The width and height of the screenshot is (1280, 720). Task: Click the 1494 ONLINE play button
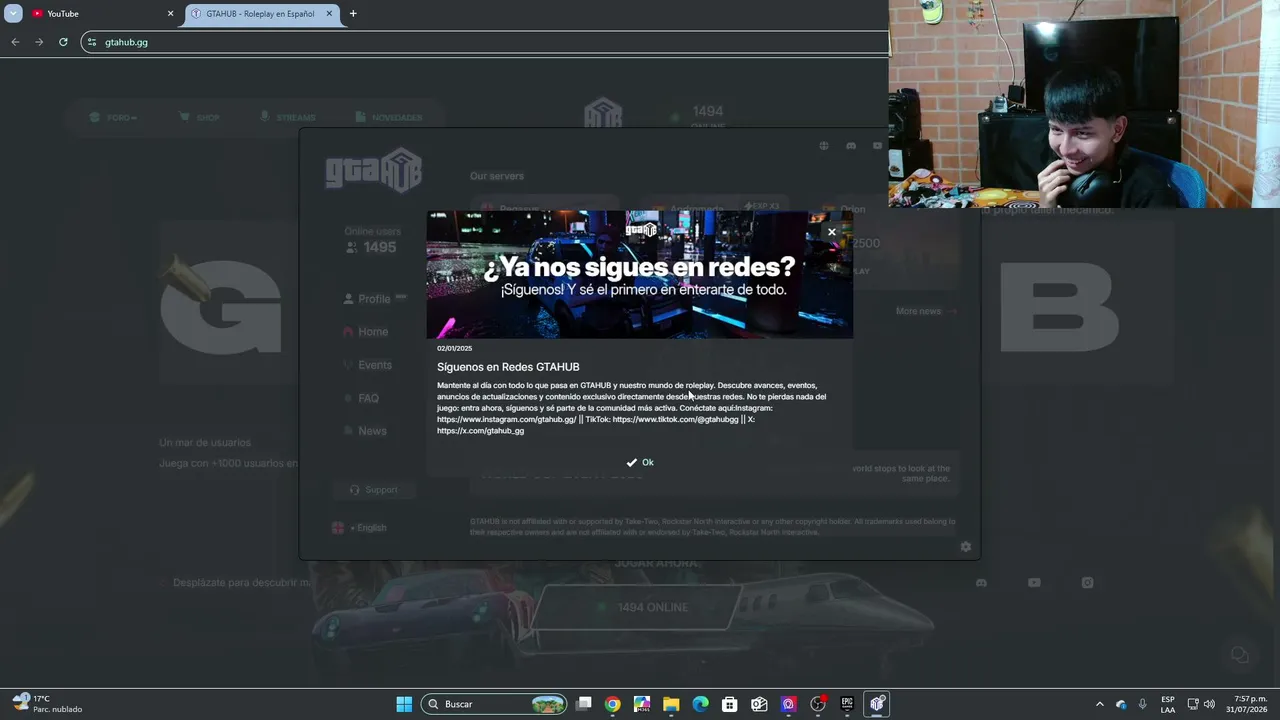640,608
